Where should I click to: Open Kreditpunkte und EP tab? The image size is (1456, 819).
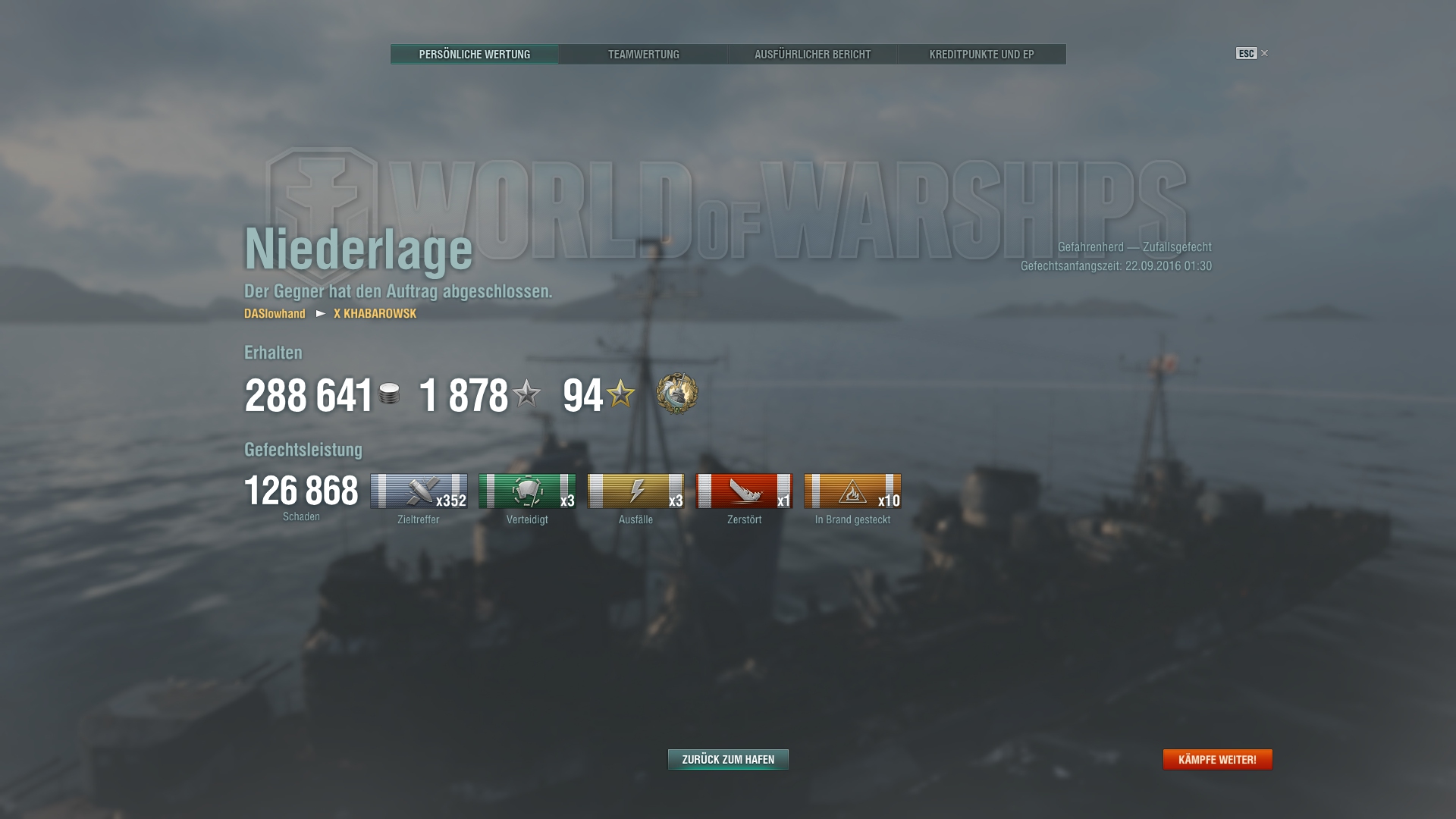click(x=982, y=54)
